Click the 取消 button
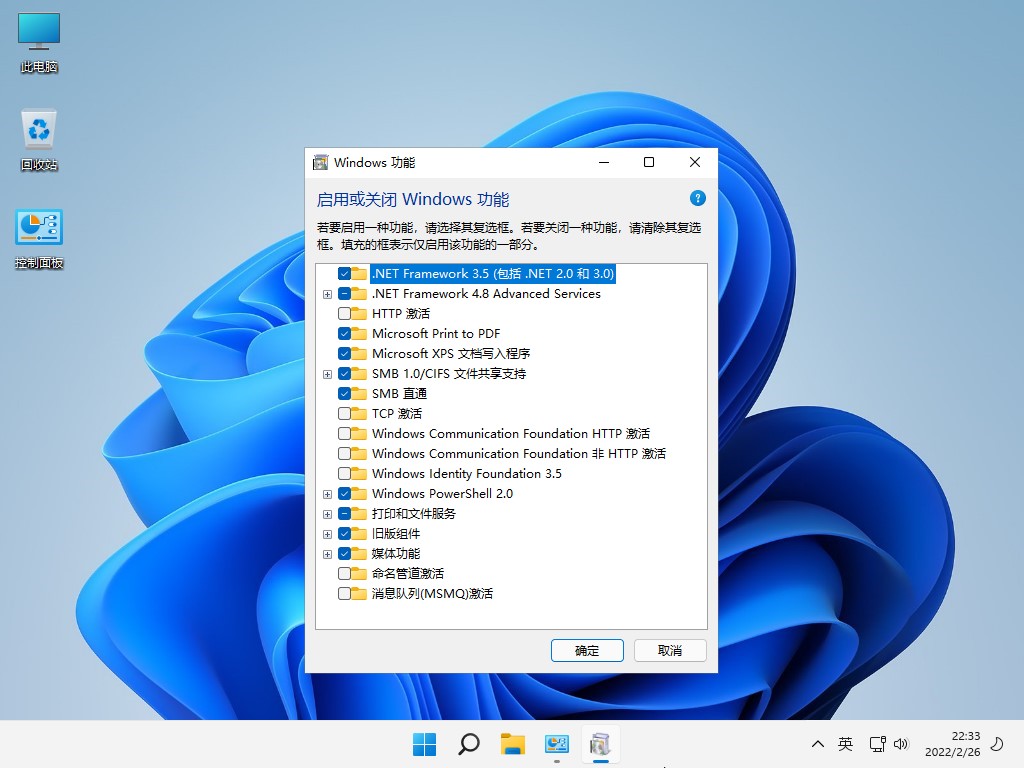Screen dimensions: 1024x768 tap(670, 650)
